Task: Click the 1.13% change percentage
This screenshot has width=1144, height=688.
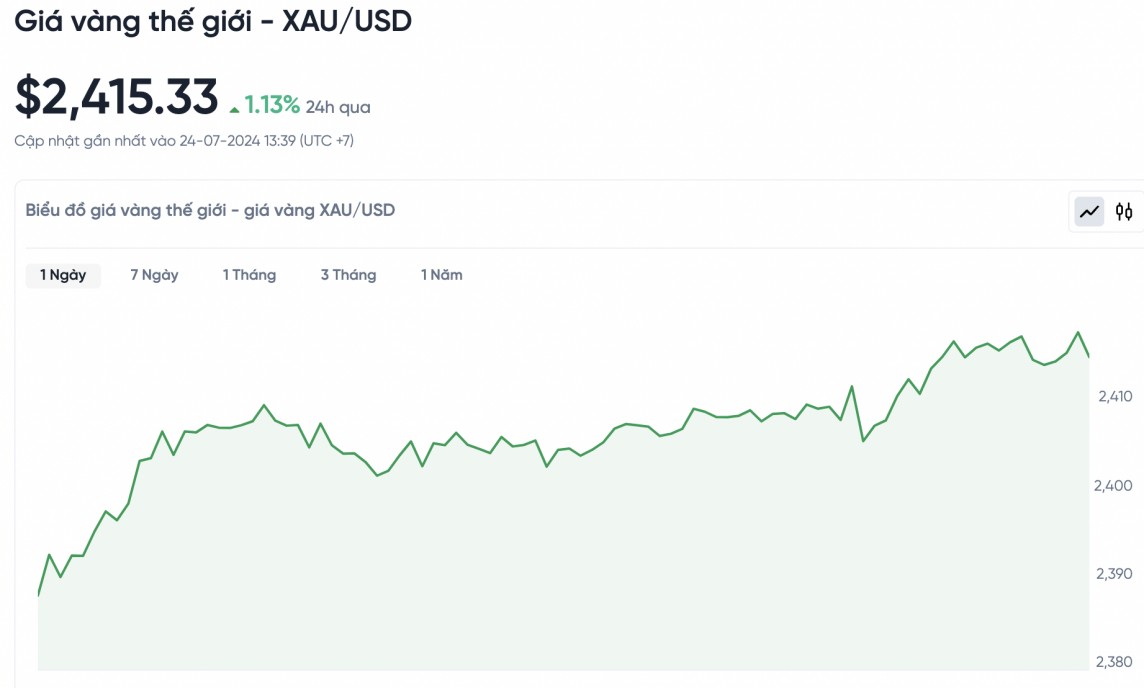Action: coord(272,104)
